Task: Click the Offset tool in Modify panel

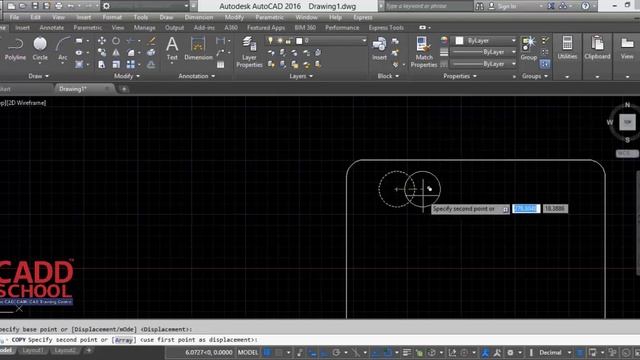Action: pyautogui.click(x=151, y=64)
